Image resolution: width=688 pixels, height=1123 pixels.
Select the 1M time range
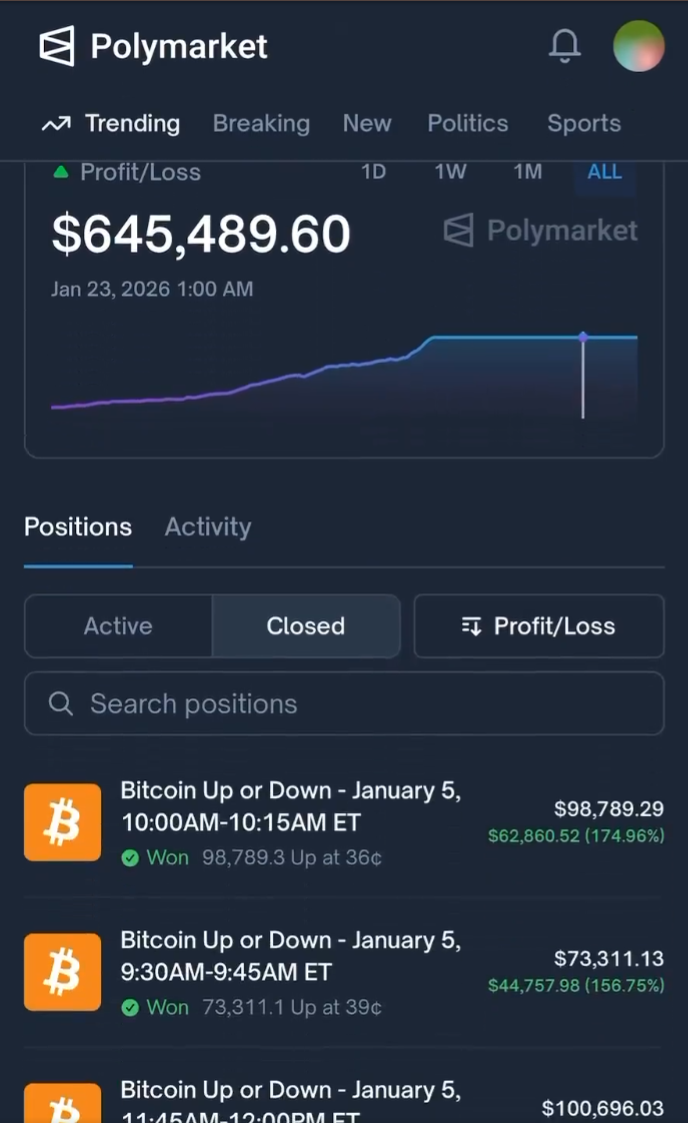527,172
